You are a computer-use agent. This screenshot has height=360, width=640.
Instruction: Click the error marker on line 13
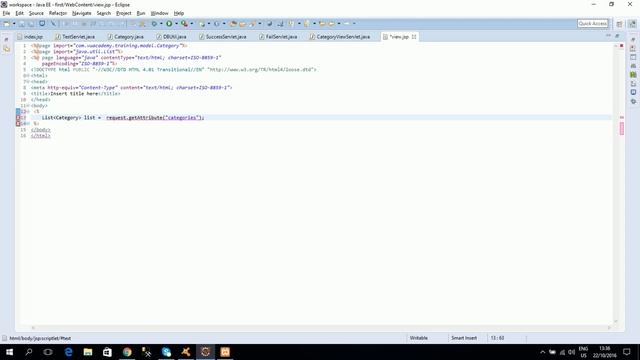[18, 118]
